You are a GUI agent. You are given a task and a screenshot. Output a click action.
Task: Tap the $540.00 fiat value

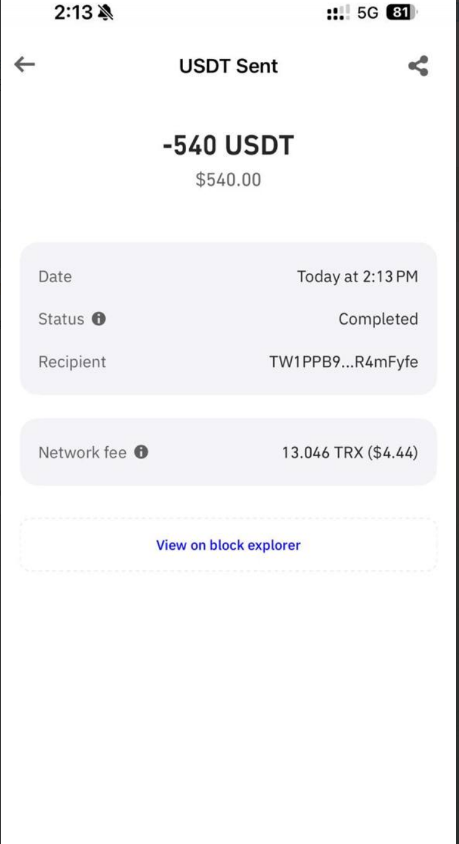pos(228,179)
